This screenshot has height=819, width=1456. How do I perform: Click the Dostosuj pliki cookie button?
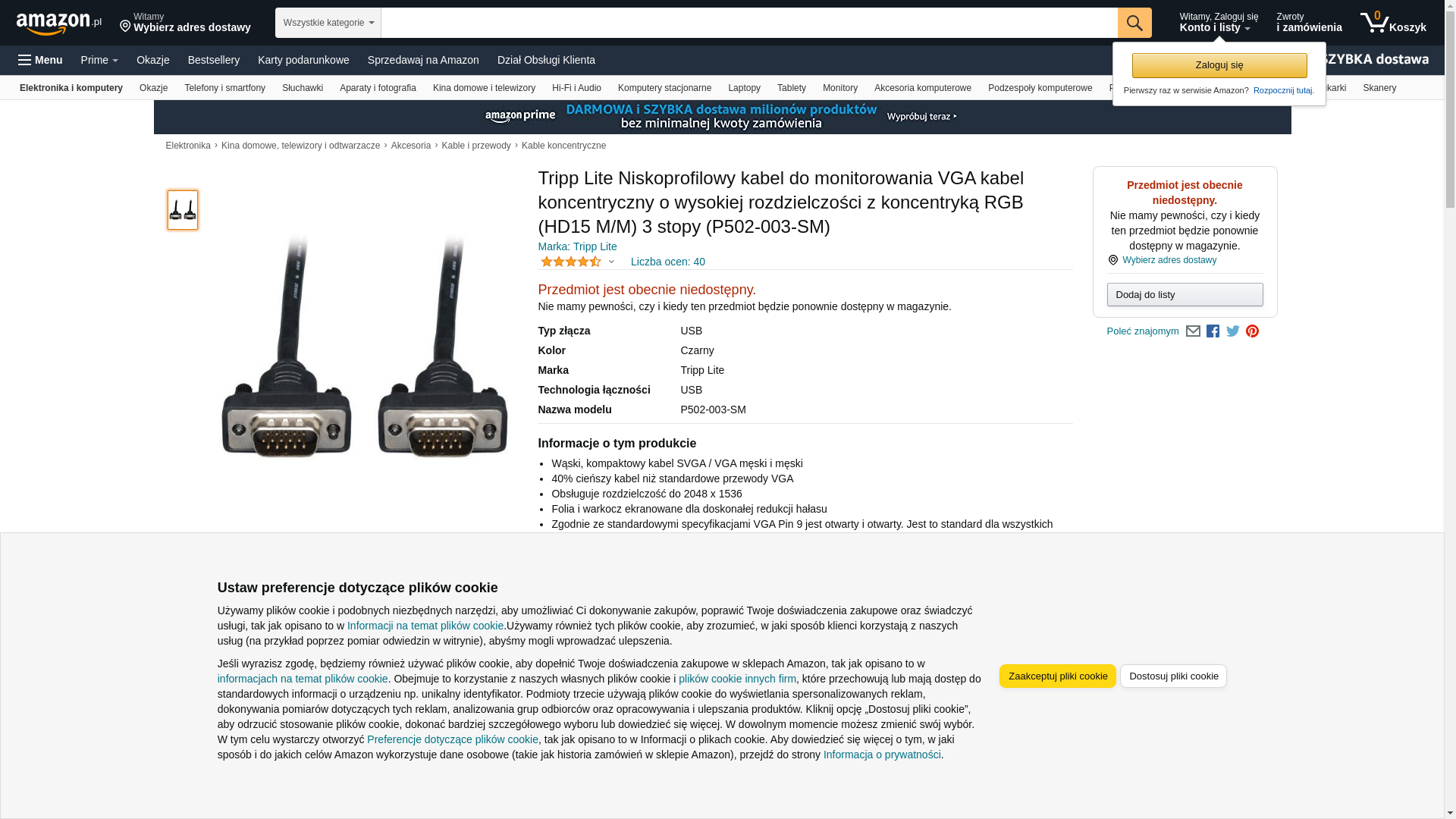pyautogui.click(x=1173, y=676)
